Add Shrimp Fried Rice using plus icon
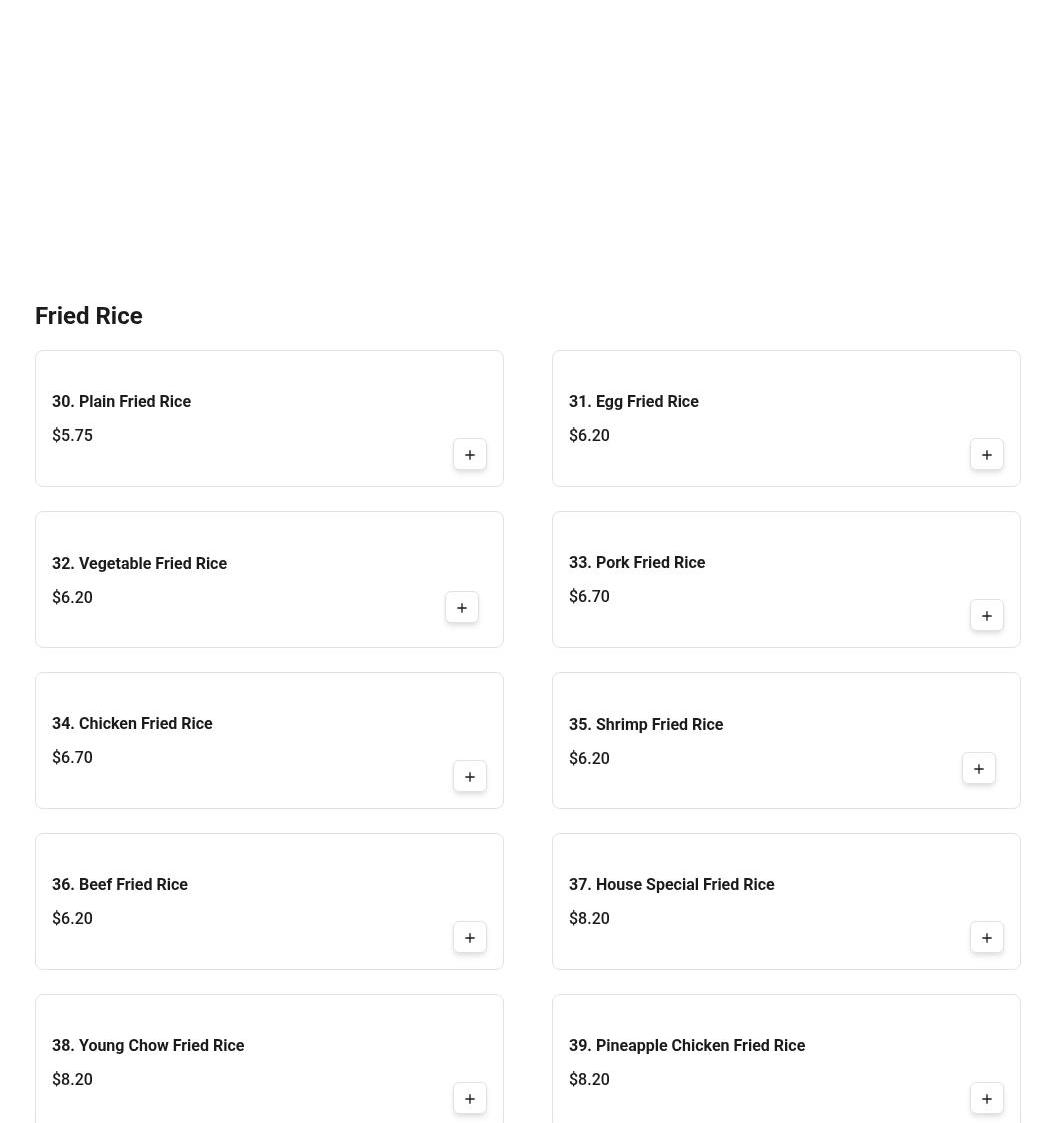 coord(978,769)
